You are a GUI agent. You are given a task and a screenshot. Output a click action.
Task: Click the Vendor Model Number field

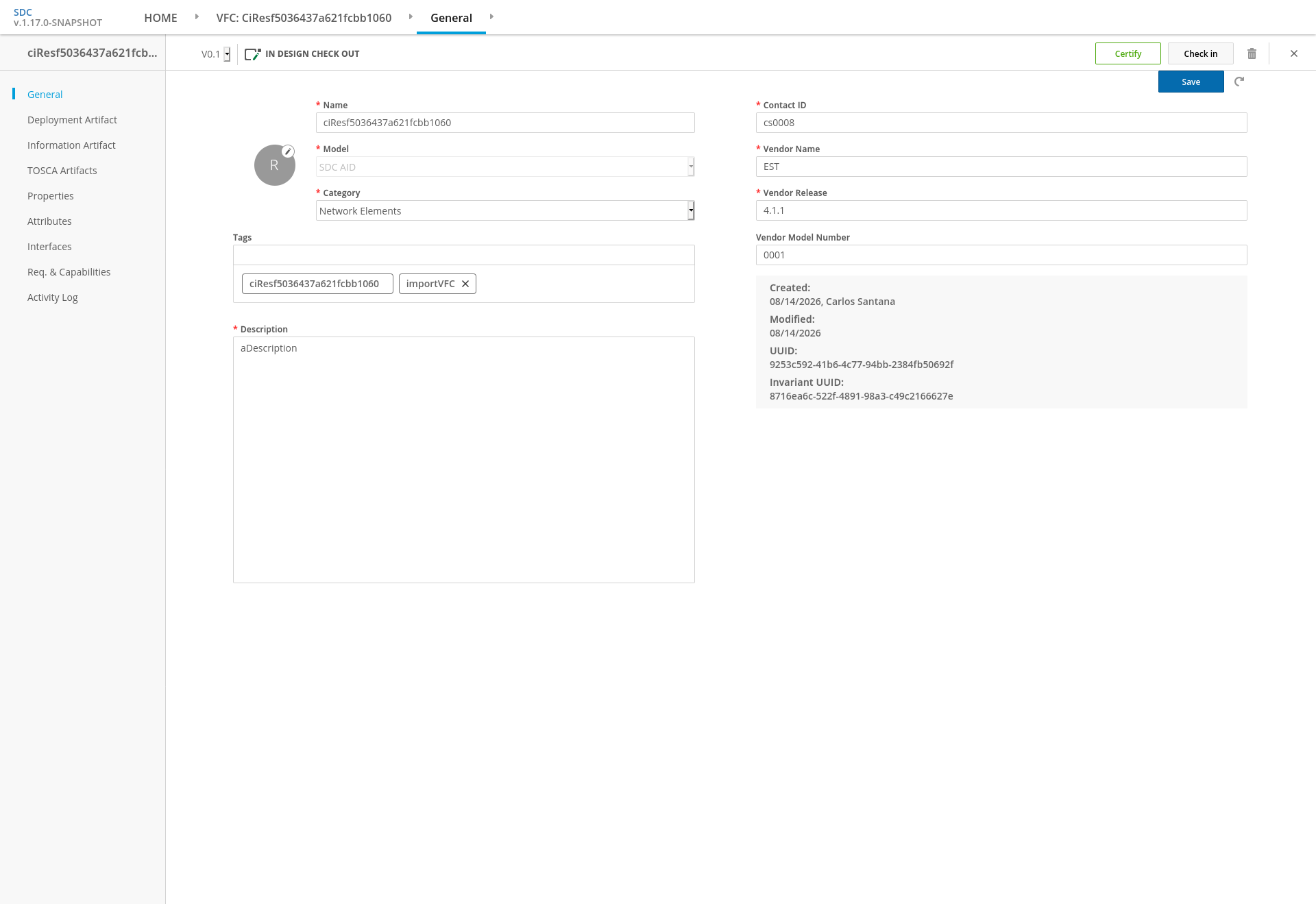[x=1001, y=255]
